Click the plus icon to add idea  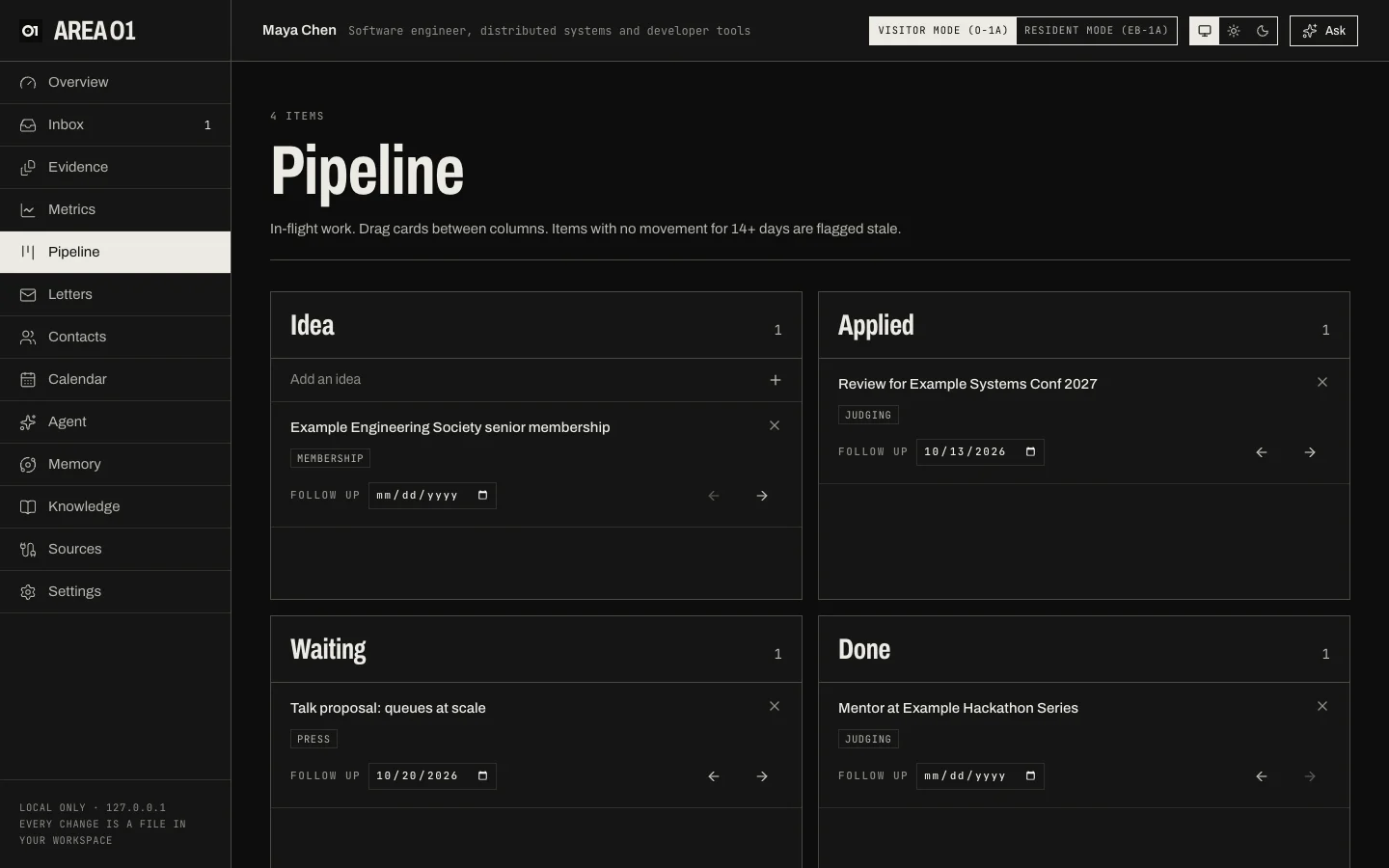pos(776,380)
